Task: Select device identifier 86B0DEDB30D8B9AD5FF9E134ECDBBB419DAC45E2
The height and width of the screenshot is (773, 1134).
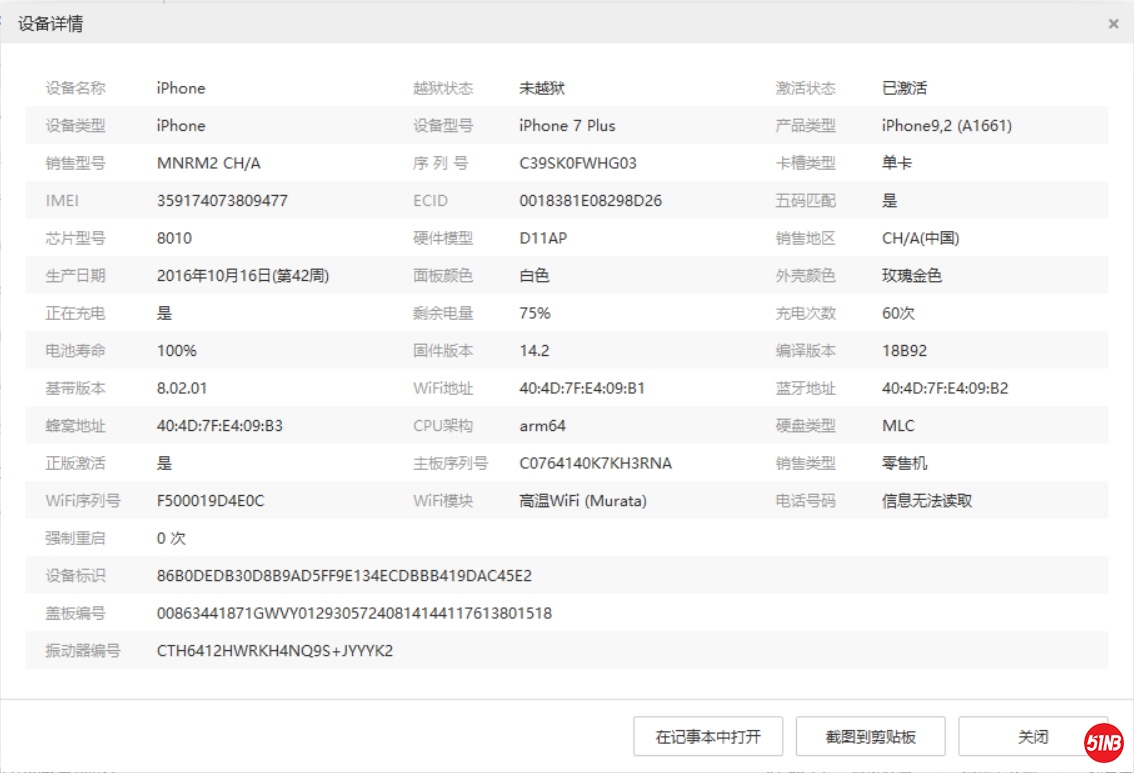Action: pos(344,576)
